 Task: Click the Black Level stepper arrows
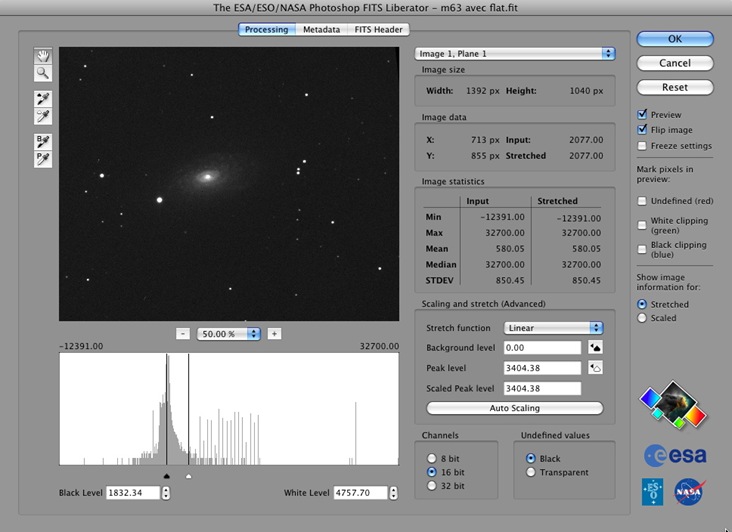pos(166,493)
